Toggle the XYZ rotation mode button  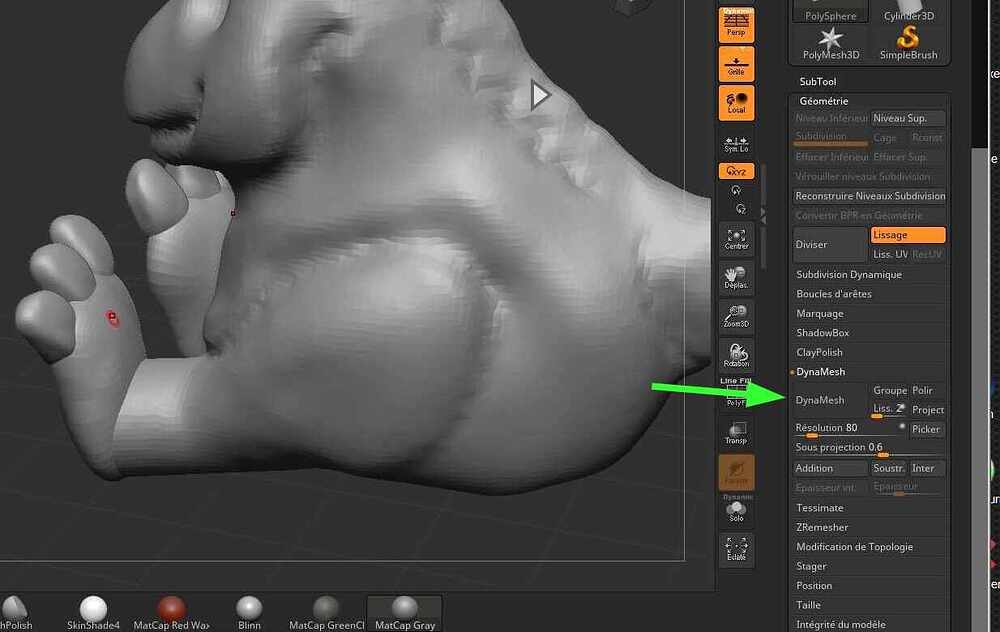point(736,171)
